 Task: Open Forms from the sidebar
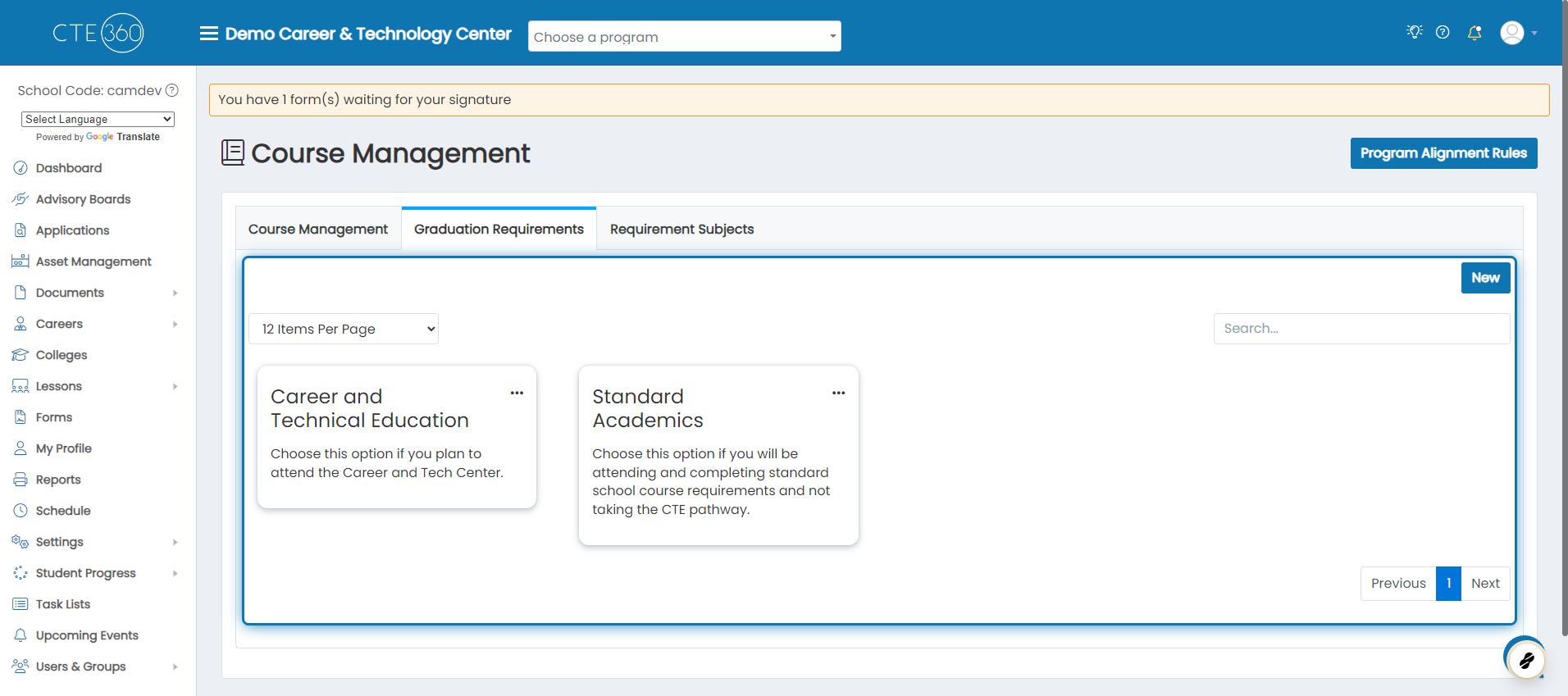(54, 417)
